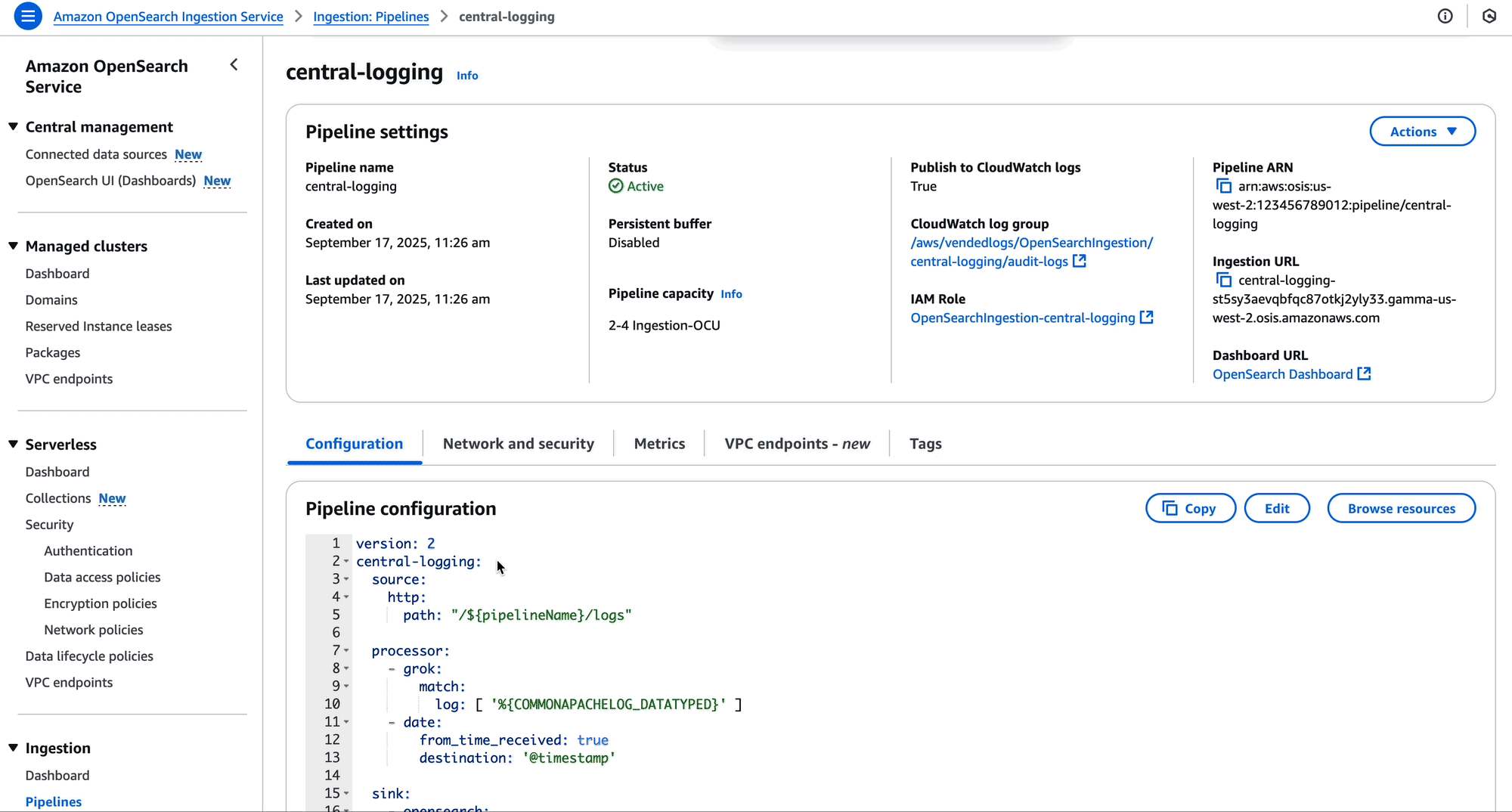
Task: Copy the Pipeline ARN to clipboard
Action: coord(1223,186)
